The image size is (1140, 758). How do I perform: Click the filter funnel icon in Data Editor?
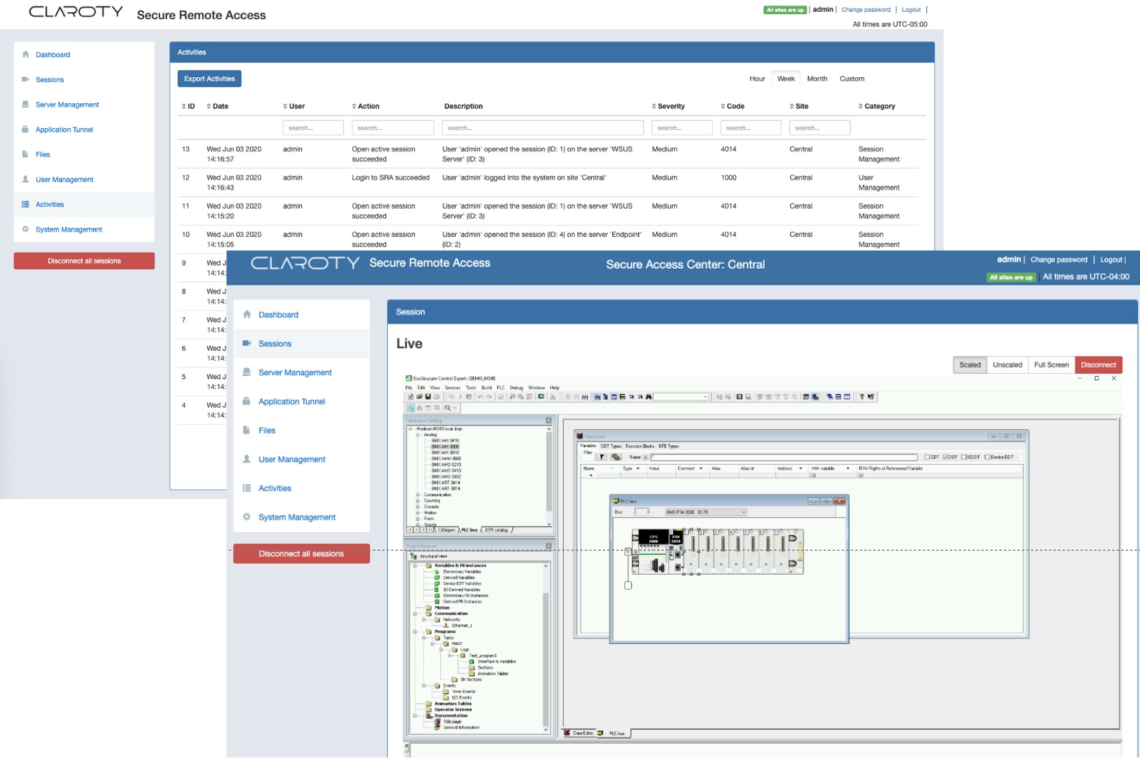(x=602, y=457)
